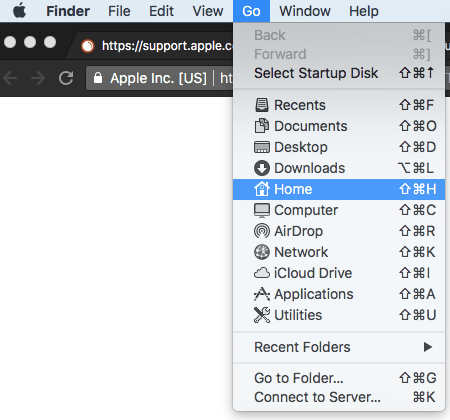
Task: Click the ⇧⌘I shortcut beside iCloud Drive
Action: [x=415, y=273]
